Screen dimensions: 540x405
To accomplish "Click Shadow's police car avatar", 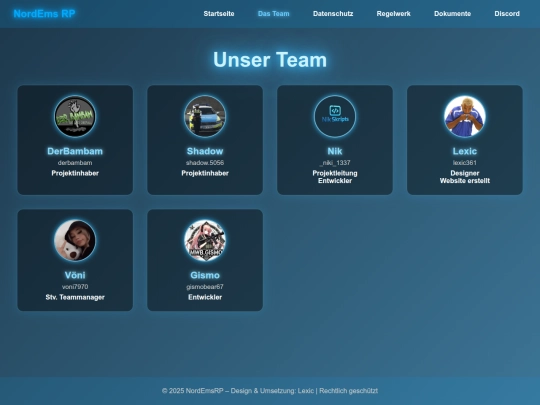I will coord(205,116).
